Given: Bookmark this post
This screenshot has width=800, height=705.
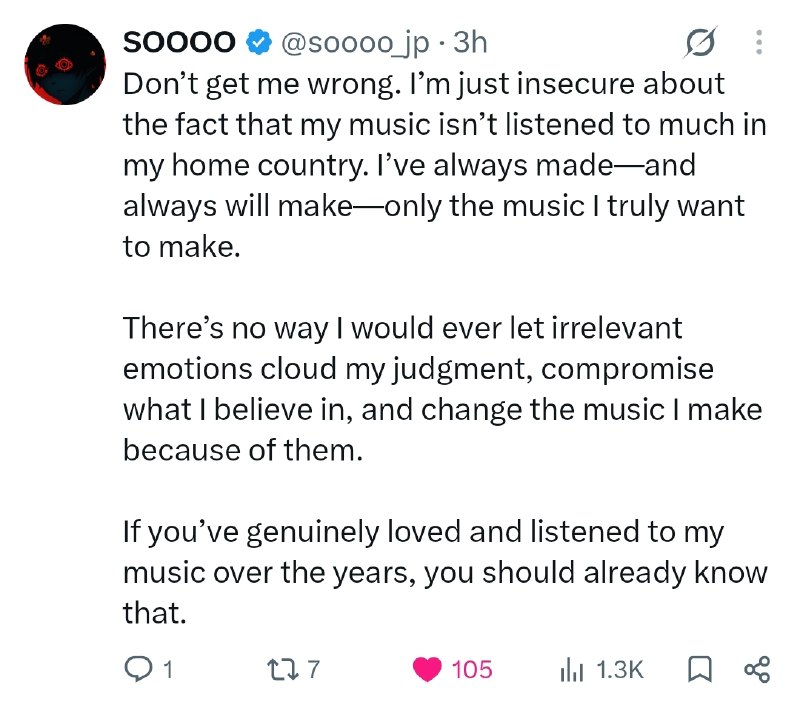Looking at the screenshot, I should tap(699, 669).
